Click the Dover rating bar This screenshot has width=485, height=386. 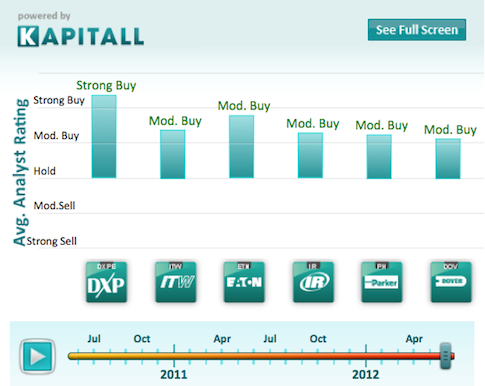point(448,159)
